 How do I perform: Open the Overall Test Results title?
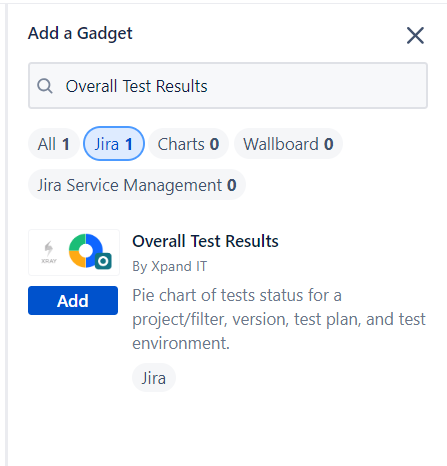pyautogui.click(x=205, y=241)
